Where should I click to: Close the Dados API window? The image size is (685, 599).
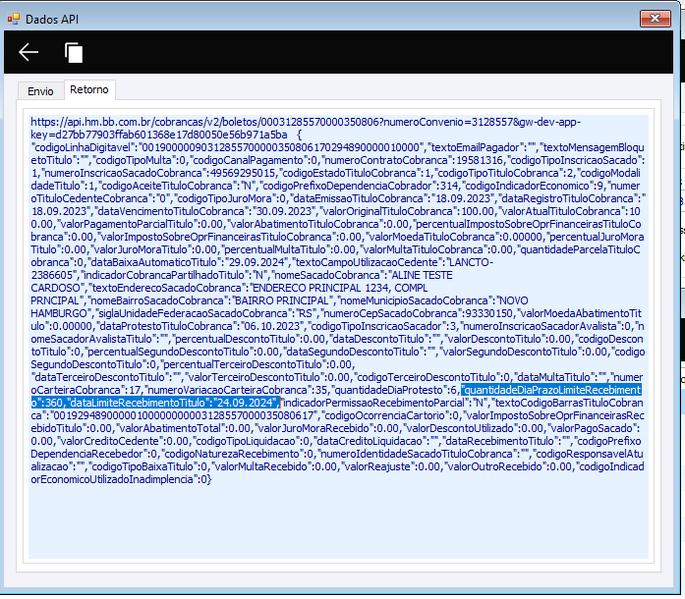click(x=655, y=18)
